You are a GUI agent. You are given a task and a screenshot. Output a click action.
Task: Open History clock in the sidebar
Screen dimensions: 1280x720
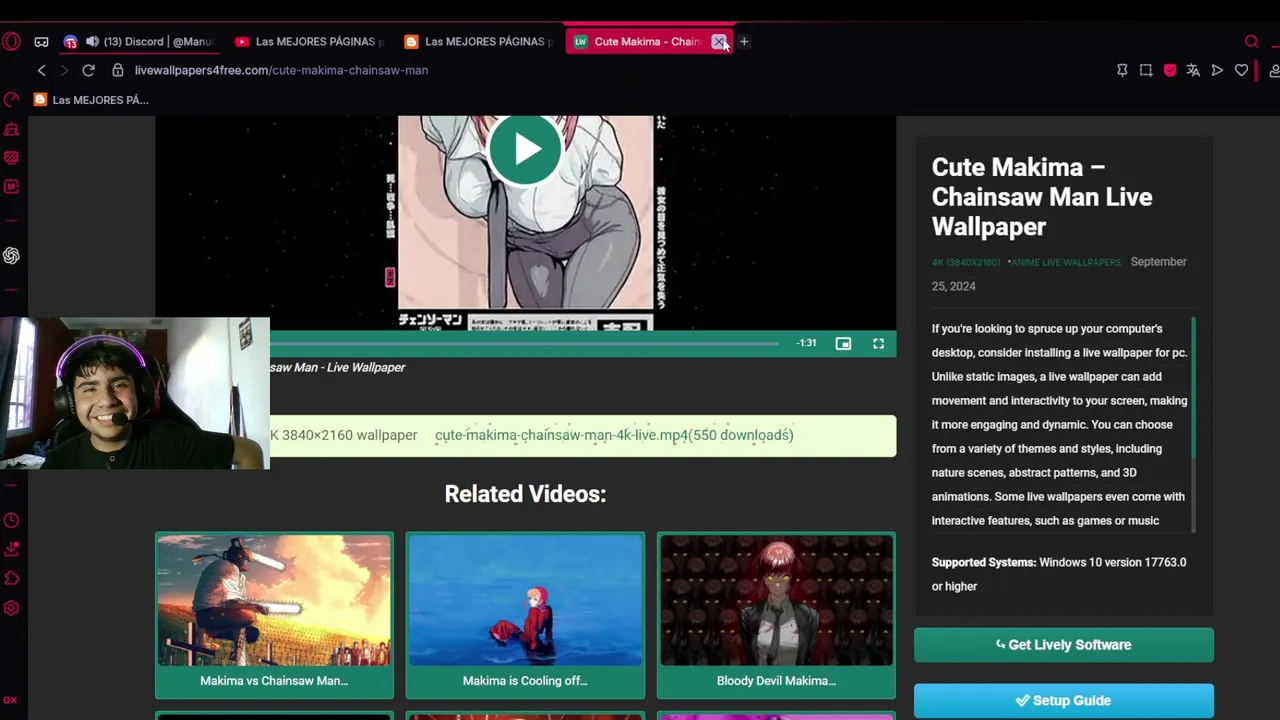11,520
